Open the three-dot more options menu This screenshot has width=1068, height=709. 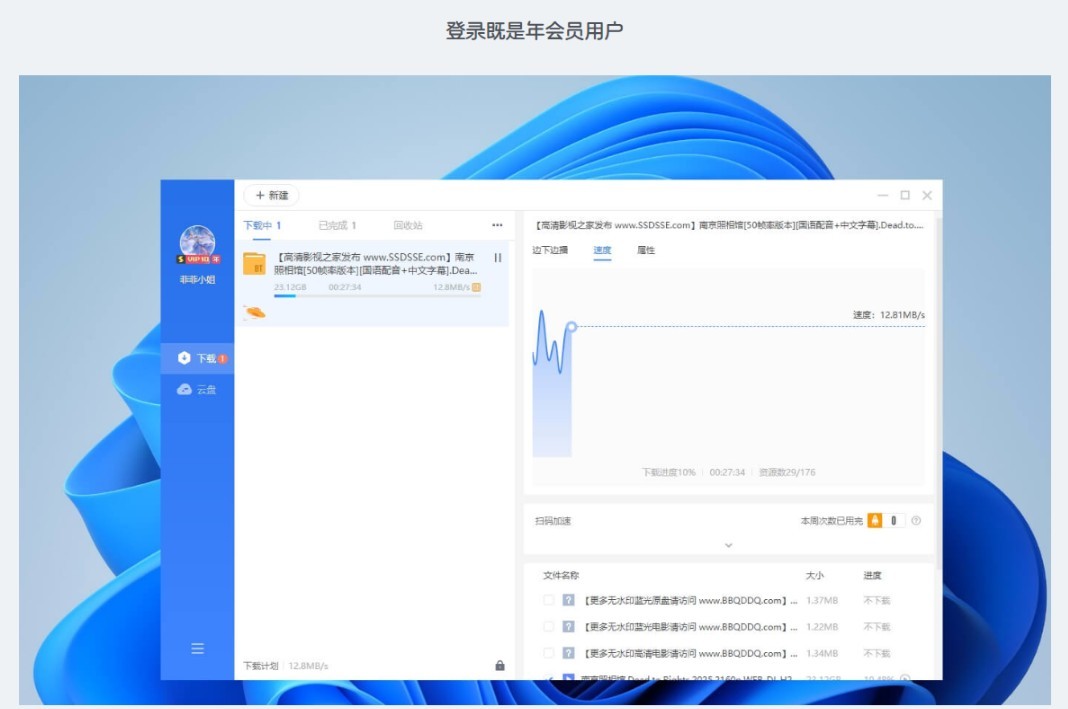point(497,225)
